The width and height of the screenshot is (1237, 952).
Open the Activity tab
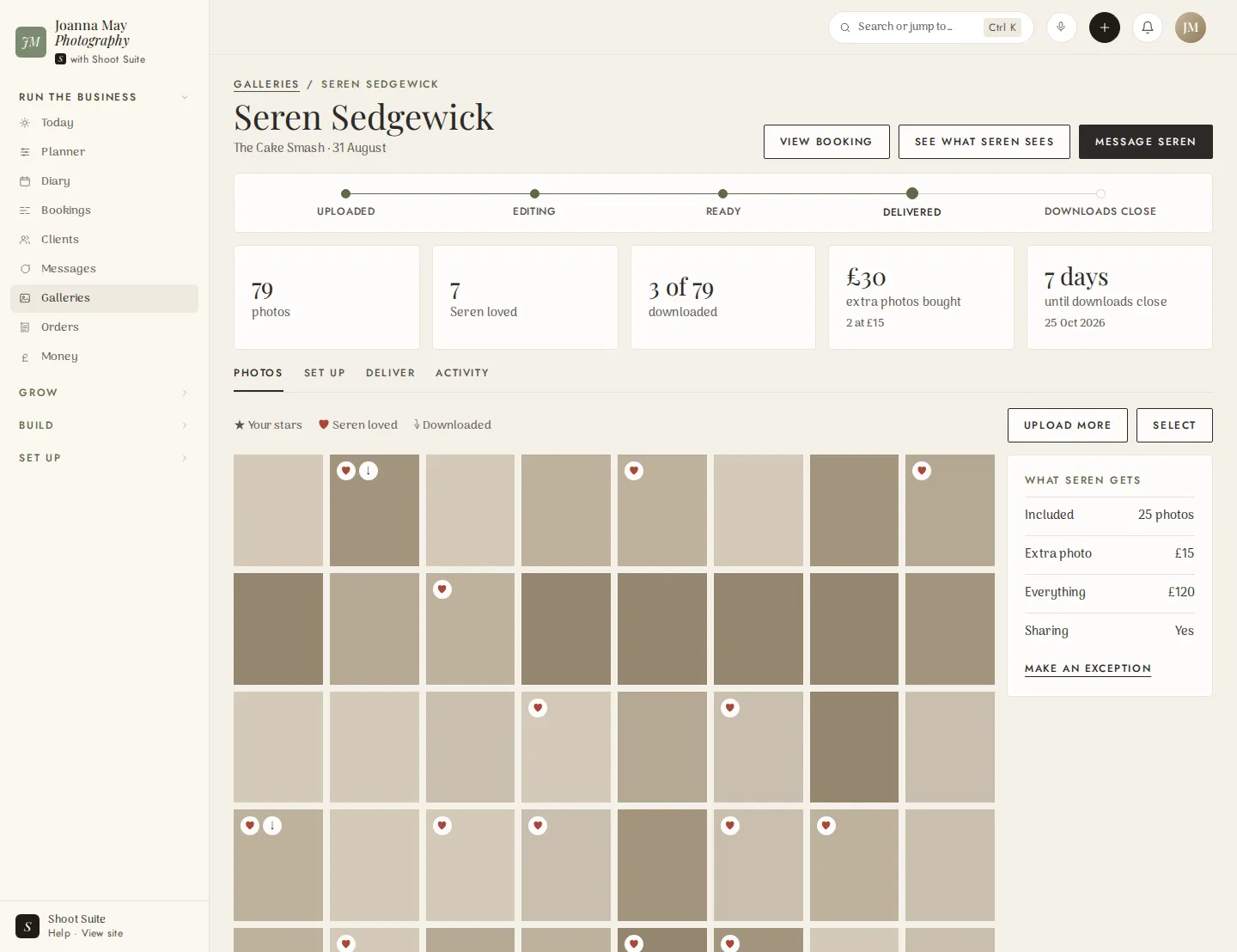coord(462,373)
